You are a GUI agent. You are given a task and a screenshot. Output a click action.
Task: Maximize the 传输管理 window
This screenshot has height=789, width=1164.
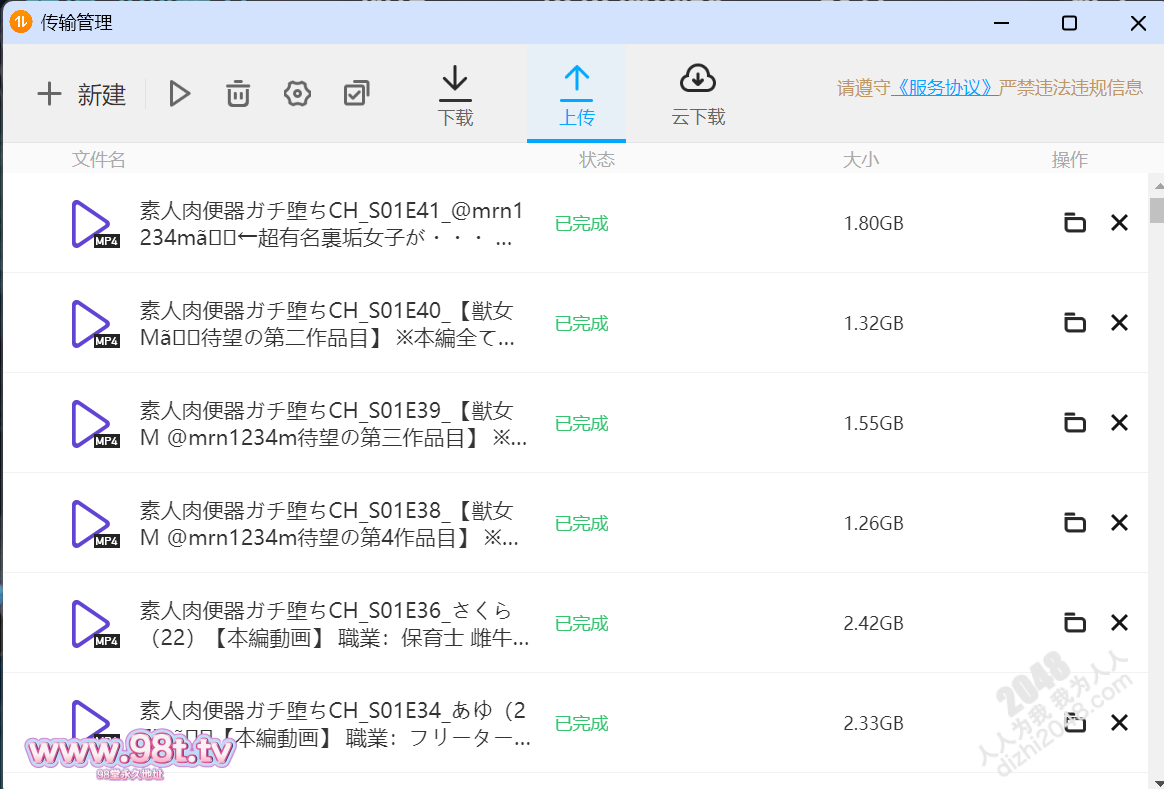pos(1069,23)
